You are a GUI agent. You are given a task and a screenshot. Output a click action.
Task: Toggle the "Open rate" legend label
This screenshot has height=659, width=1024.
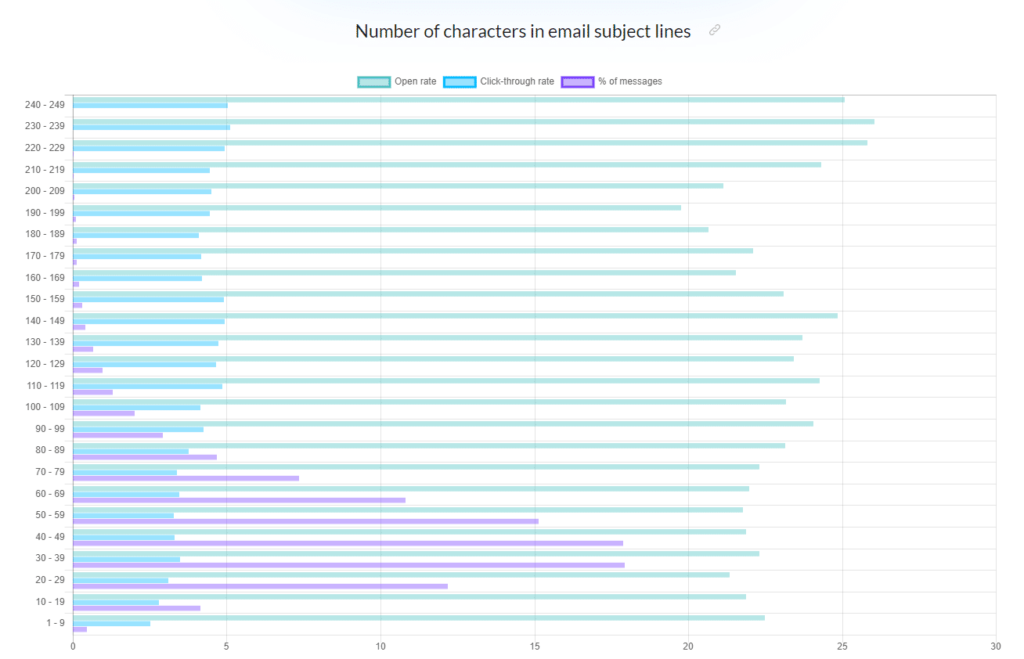point(416,81)
